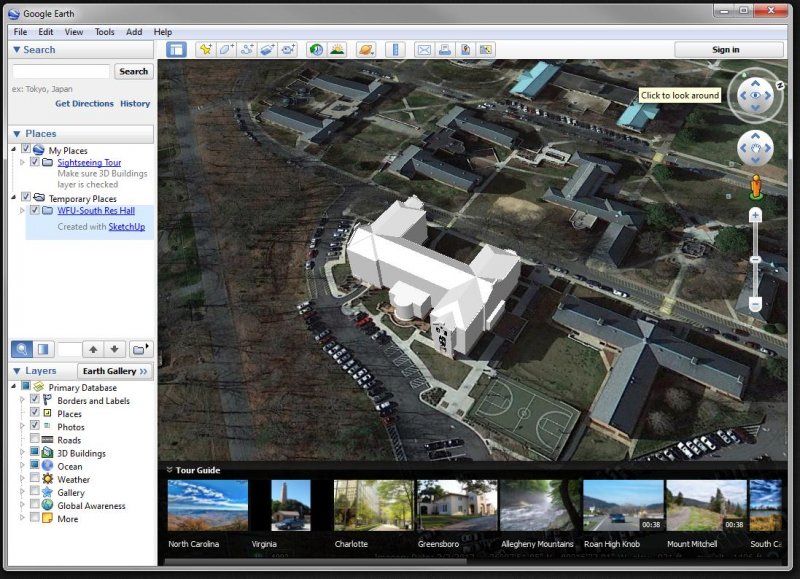Toggle the Borders and Labels layer checkbox

click(x=35, y=399)
